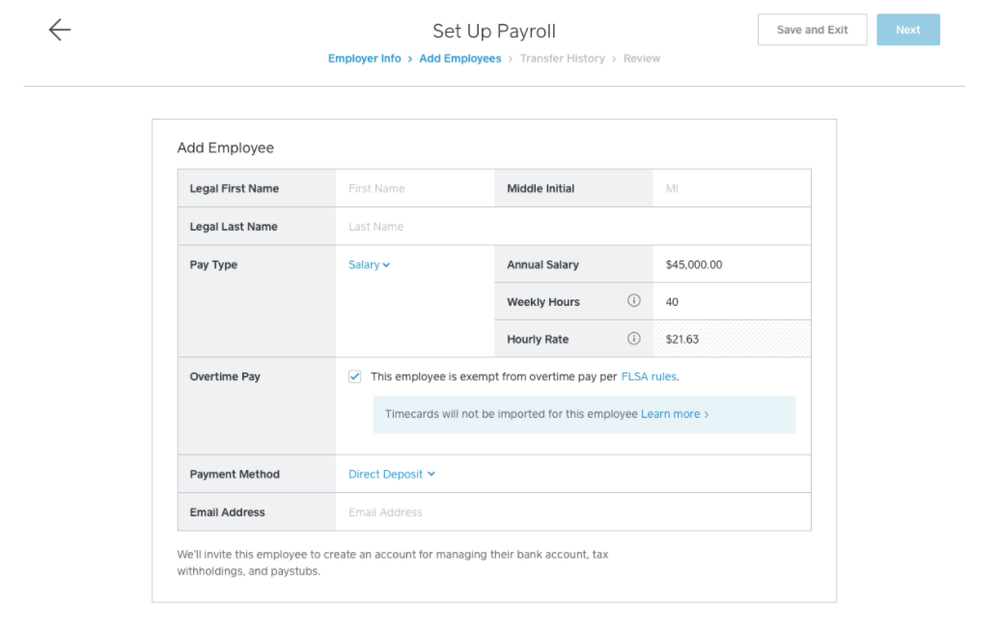Go to Employer Info step
The width and height of the screenshot is (999, 632).
(364, 59)
